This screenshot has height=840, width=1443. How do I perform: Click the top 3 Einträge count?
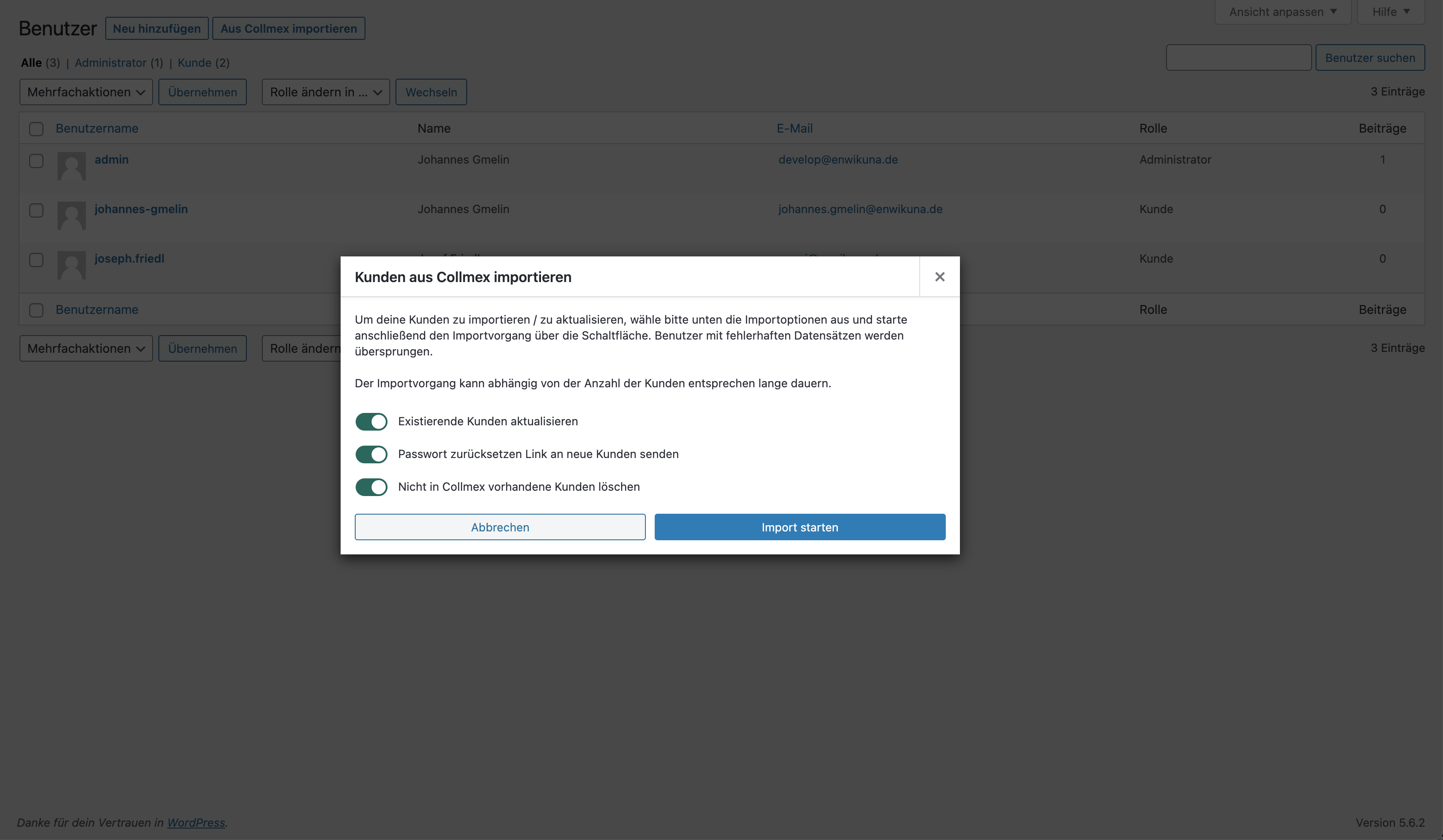coord(1397,92)
